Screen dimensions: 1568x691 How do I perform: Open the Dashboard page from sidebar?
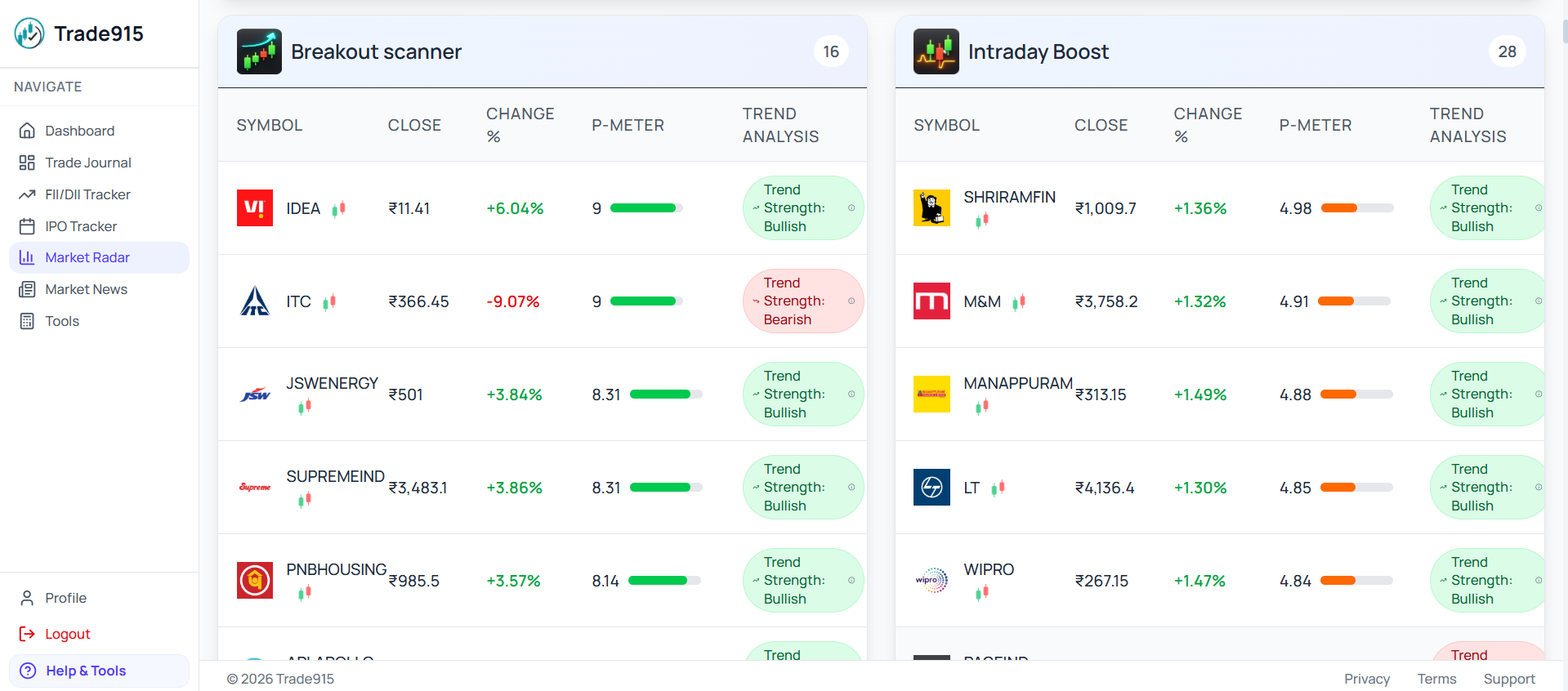pos(79,131)
